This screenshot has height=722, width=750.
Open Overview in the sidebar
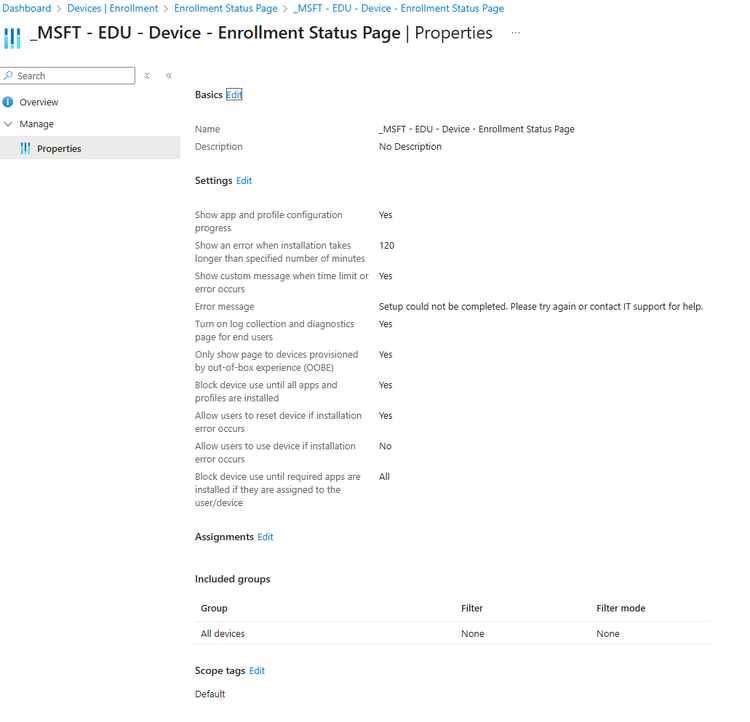coord(39,102)
